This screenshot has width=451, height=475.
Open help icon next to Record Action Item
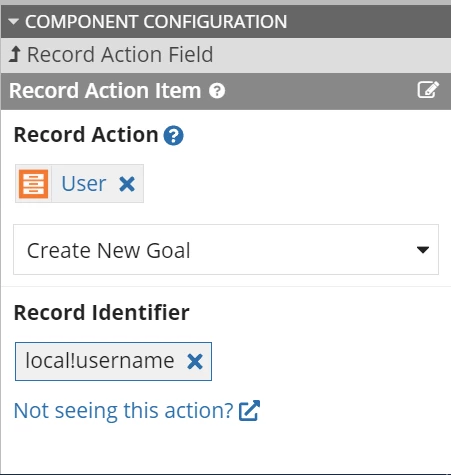[x=217, y=91]
